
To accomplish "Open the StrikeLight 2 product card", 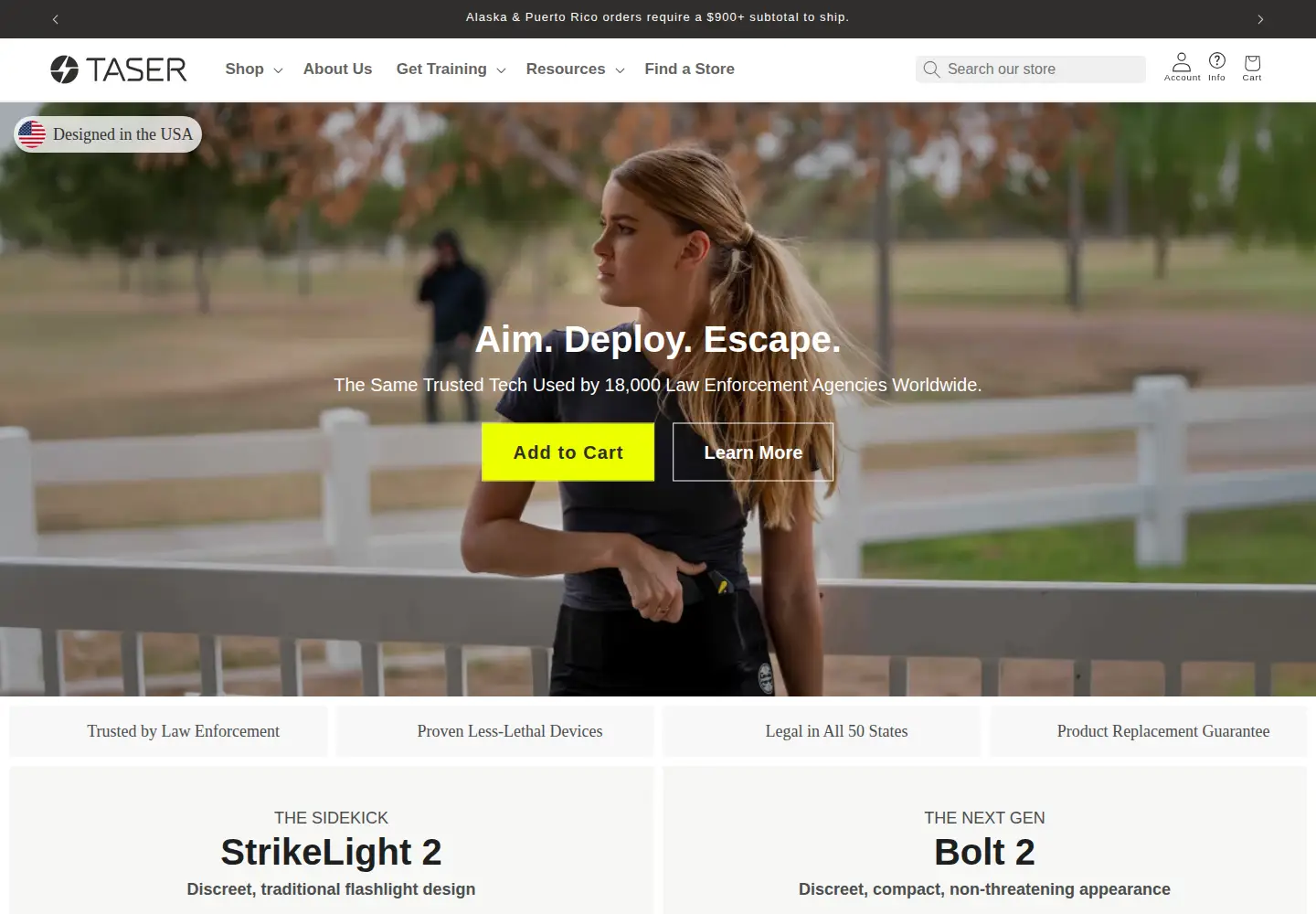I will pos(332,840).
